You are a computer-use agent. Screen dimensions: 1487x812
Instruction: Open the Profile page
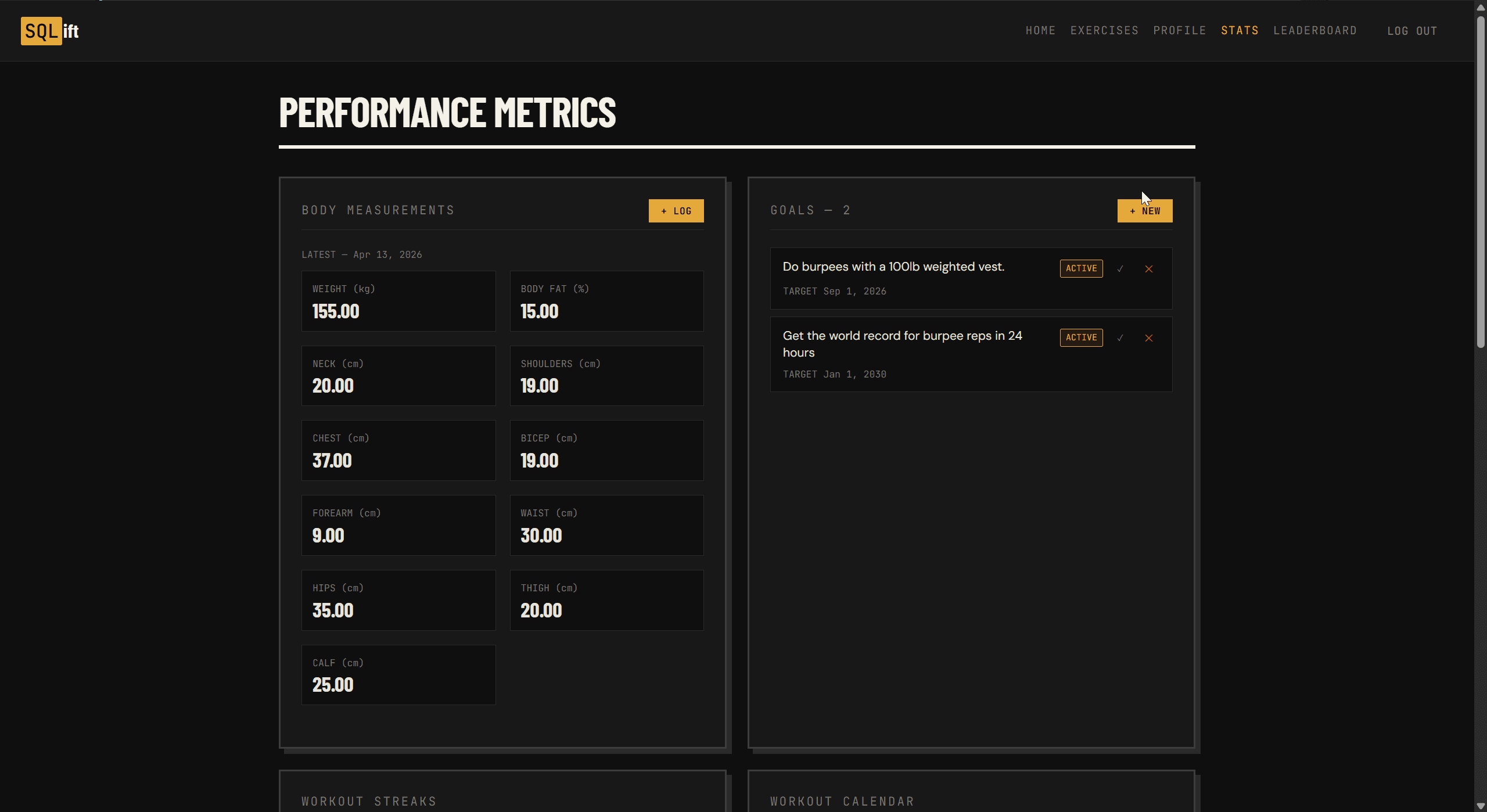coord(1180,31)
